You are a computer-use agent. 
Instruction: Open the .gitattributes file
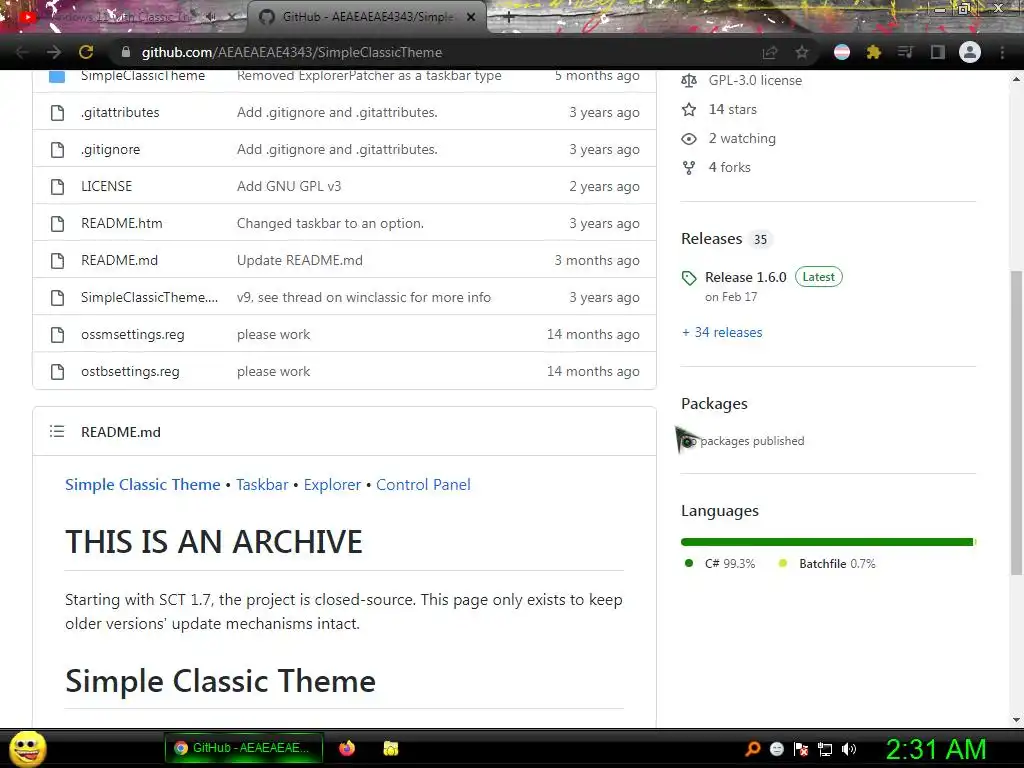tap(120, 112)
